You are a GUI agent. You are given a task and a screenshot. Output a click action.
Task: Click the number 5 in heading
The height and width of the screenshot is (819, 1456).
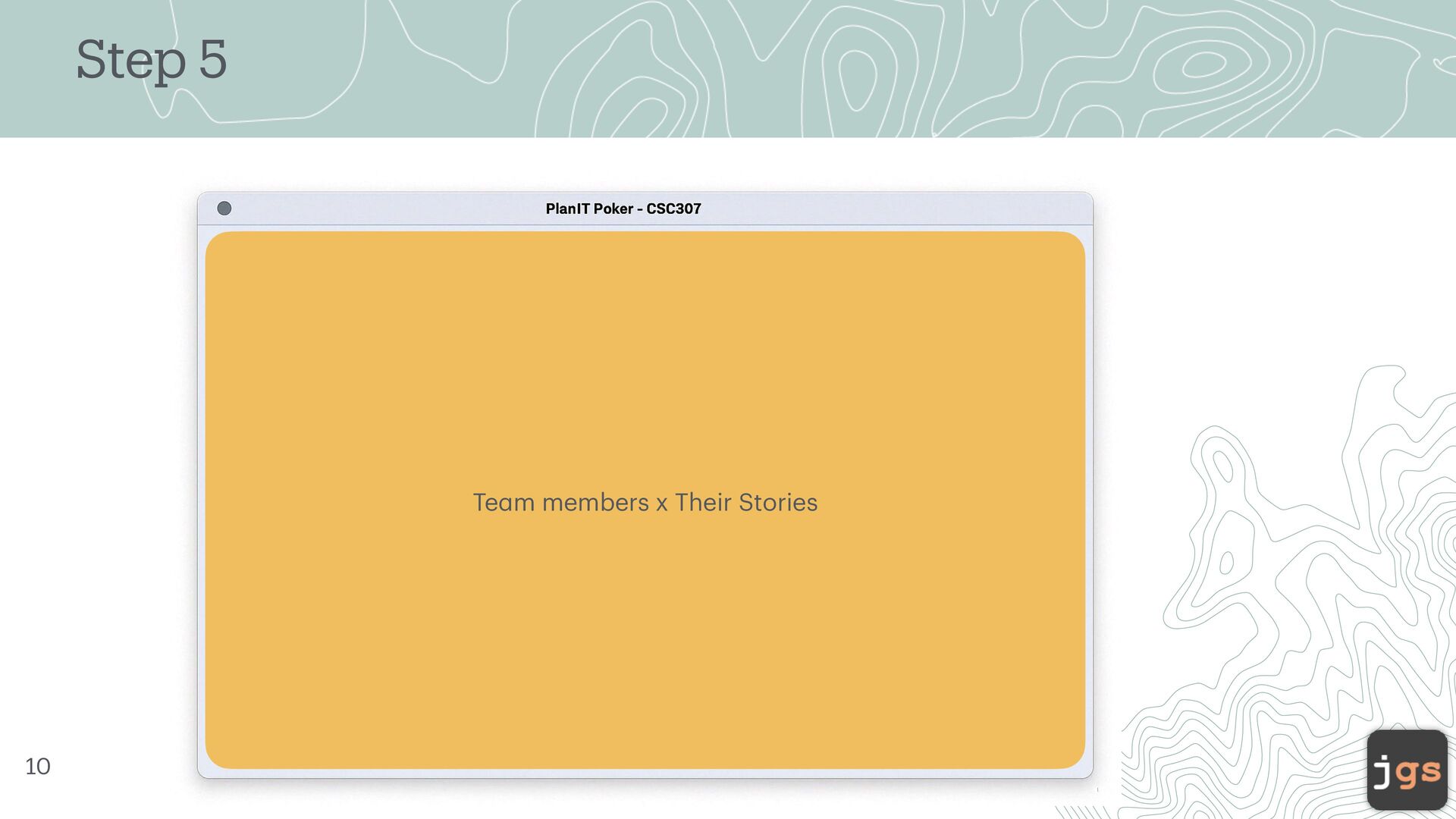coord(213,60)
